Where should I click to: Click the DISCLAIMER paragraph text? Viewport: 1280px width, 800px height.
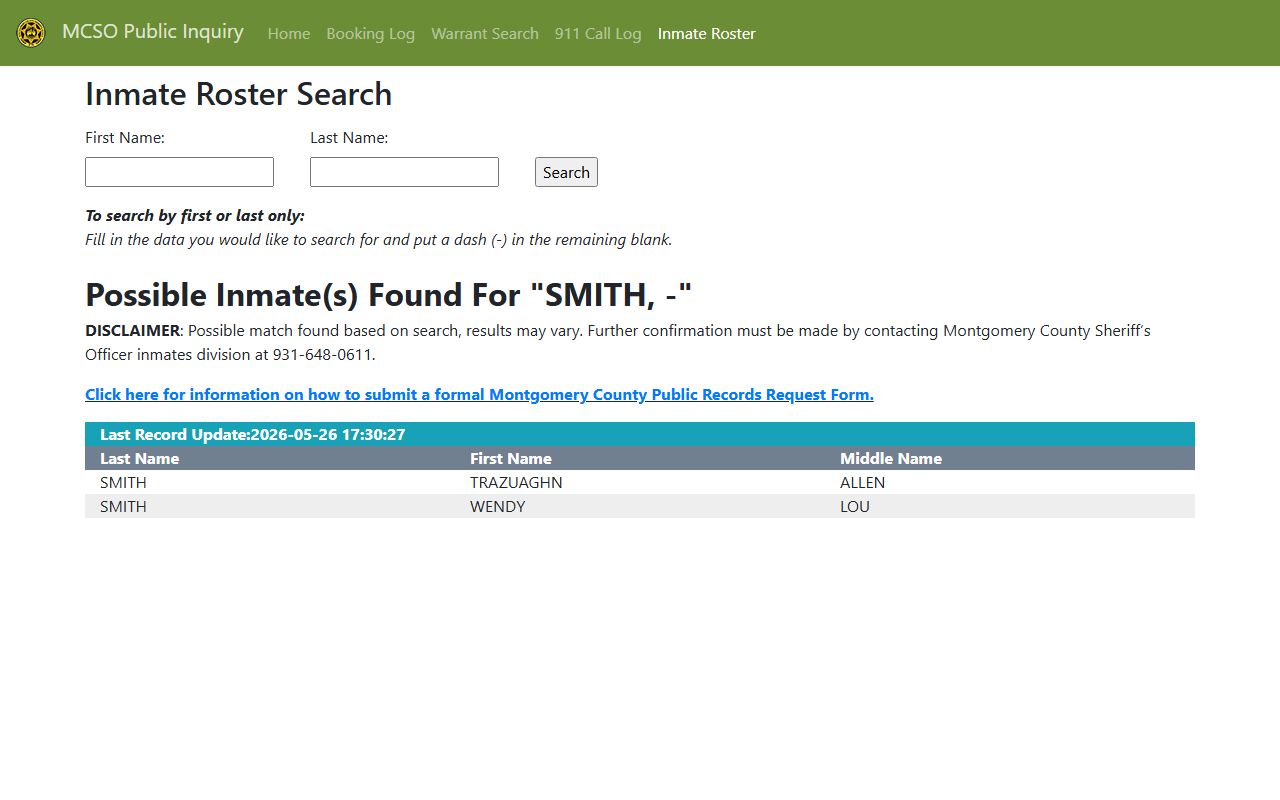coord(618,343)
